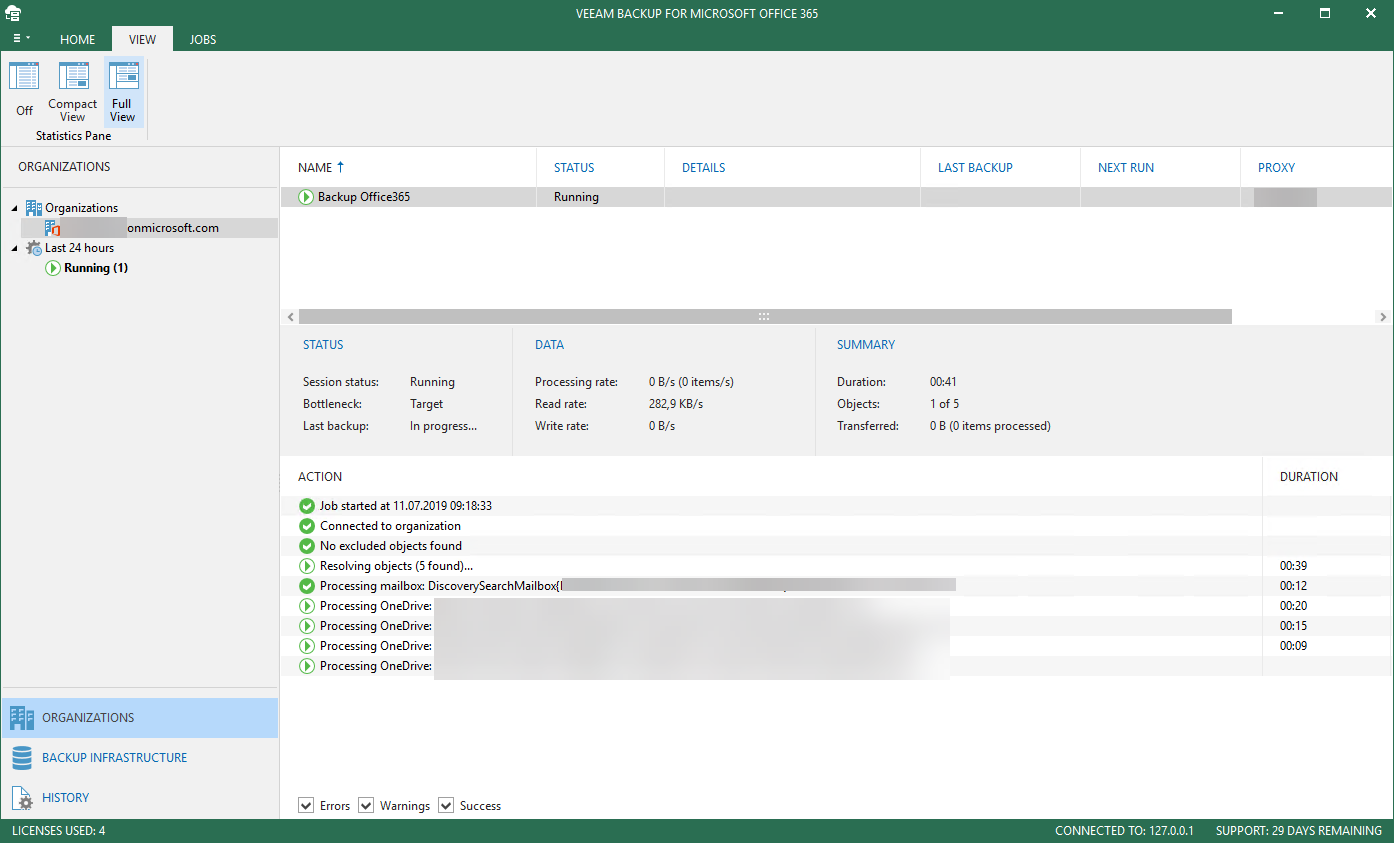The width and height of the screenshot is (1394, 843).
Task: Select Job started at 11.07.2019 row
Action: pyautogui.click(x=836, y=506)
